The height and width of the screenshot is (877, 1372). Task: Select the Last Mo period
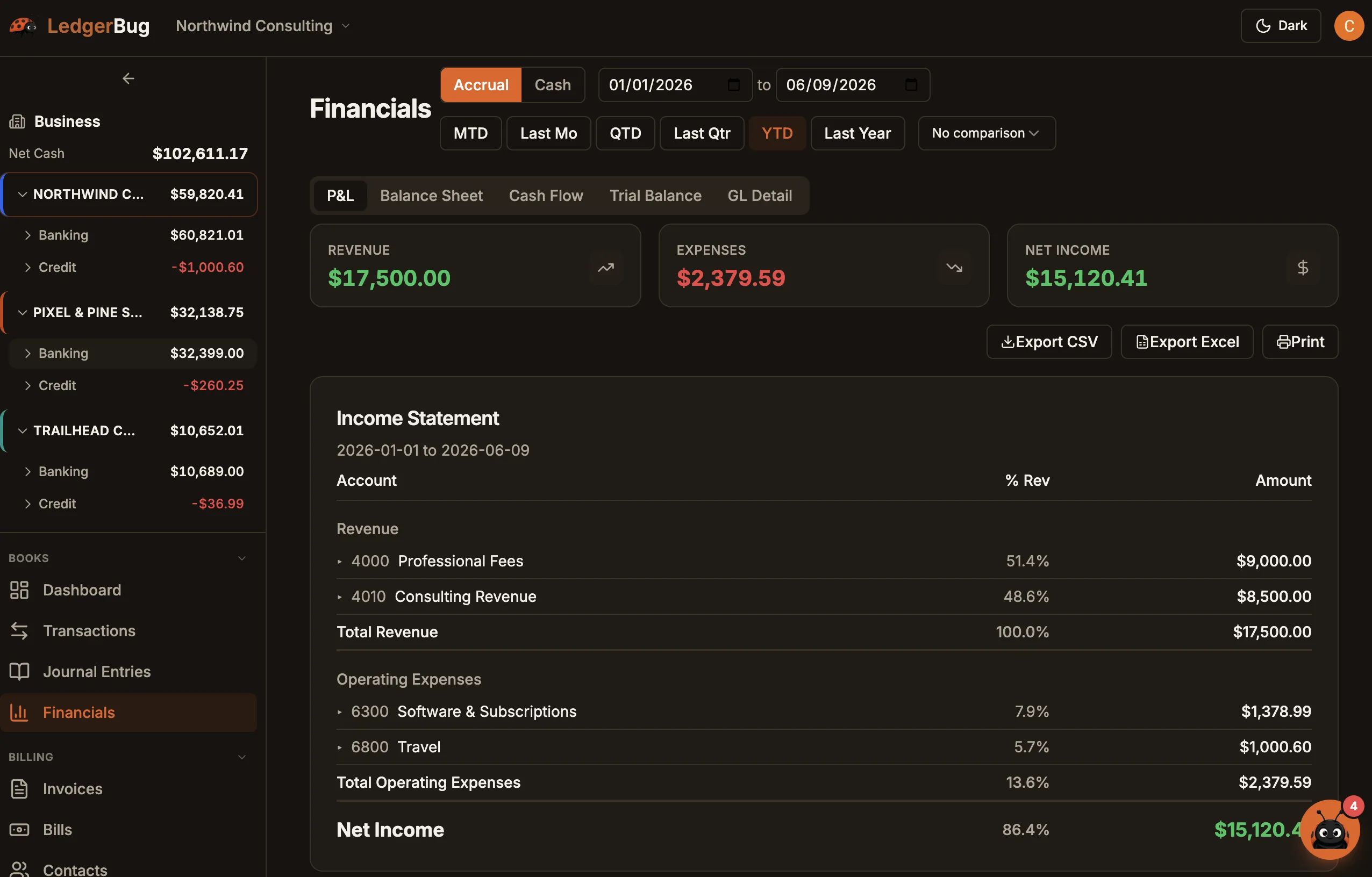[548, 133]
